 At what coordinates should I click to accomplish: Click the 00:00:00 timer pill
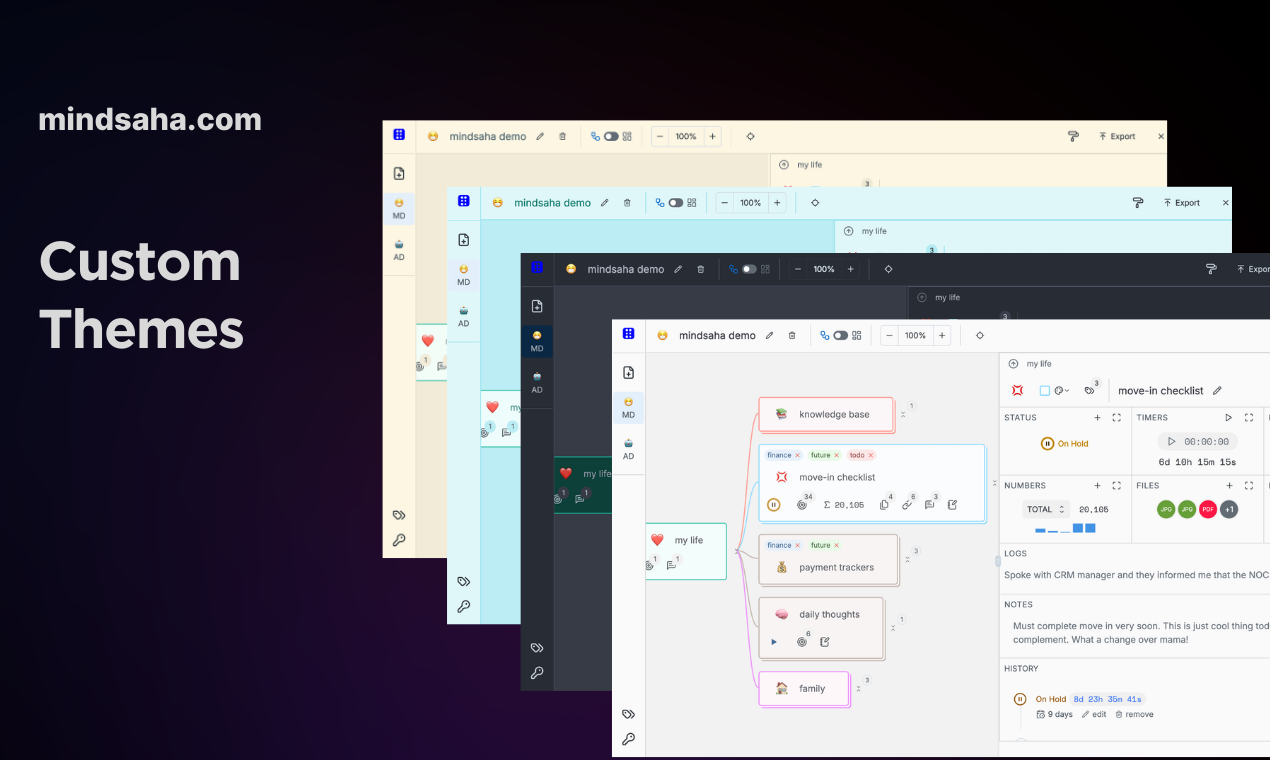coord(1197,441)
